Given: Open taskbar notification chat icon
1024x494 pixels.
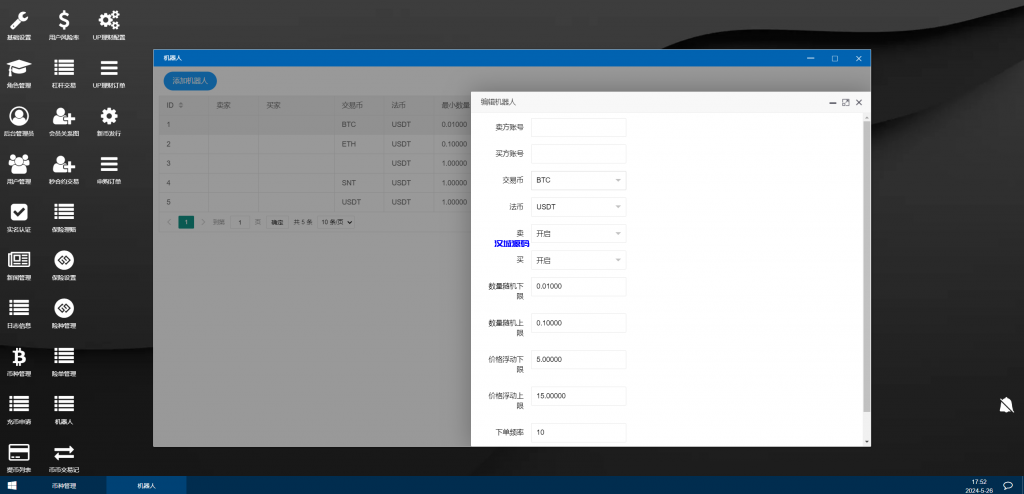Looking at the screenshot, I should (x=1008, y=486).
